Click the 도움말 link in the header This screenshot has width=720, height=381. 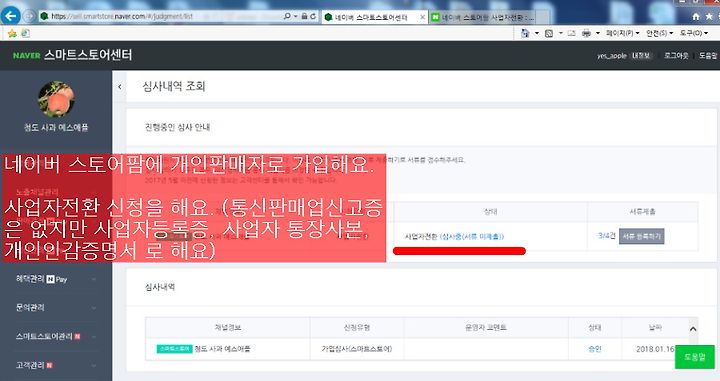pyautogui.click(x=708, y=56)
